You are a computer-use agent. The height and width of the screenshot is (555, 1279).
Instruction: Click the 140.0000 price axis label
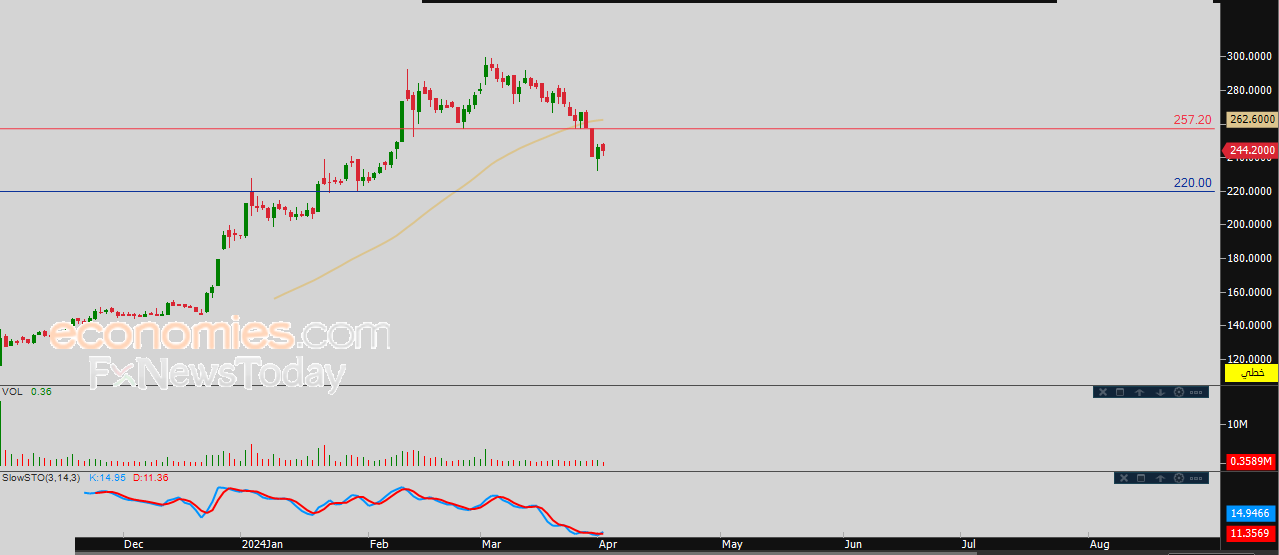coord(1250,326)
